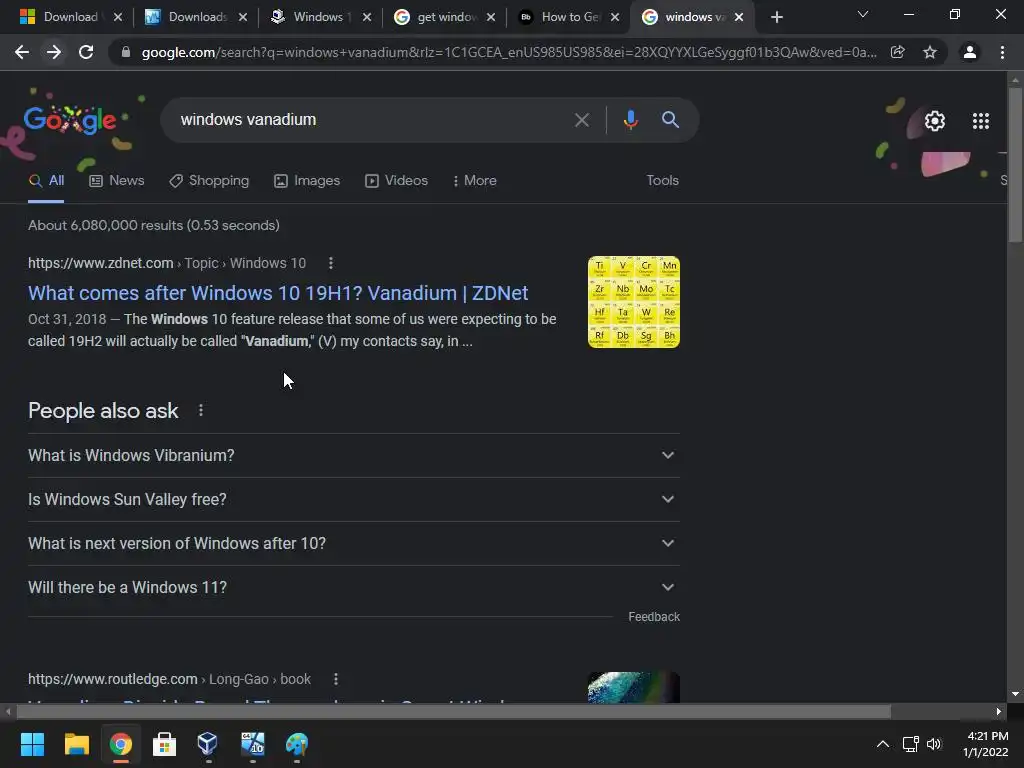
Task: Expand 'Is Windows Sun Valley free?' question
Action: tap(353, 499)
